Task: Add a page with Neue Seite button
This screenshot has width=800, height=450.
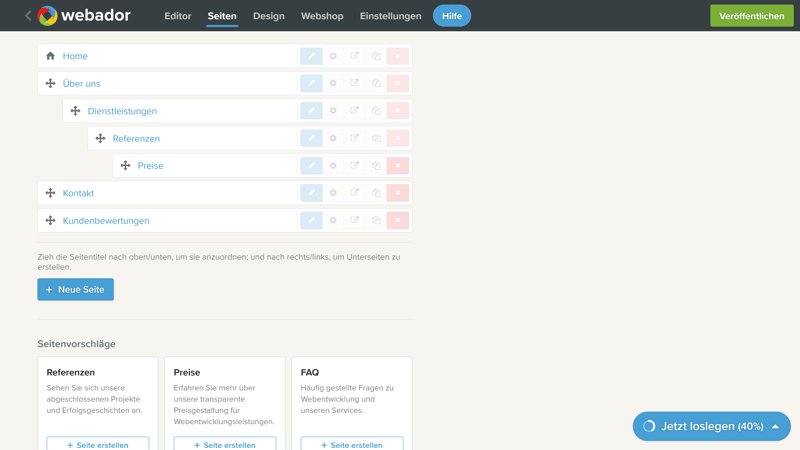Action: click(x=76, y=289)
